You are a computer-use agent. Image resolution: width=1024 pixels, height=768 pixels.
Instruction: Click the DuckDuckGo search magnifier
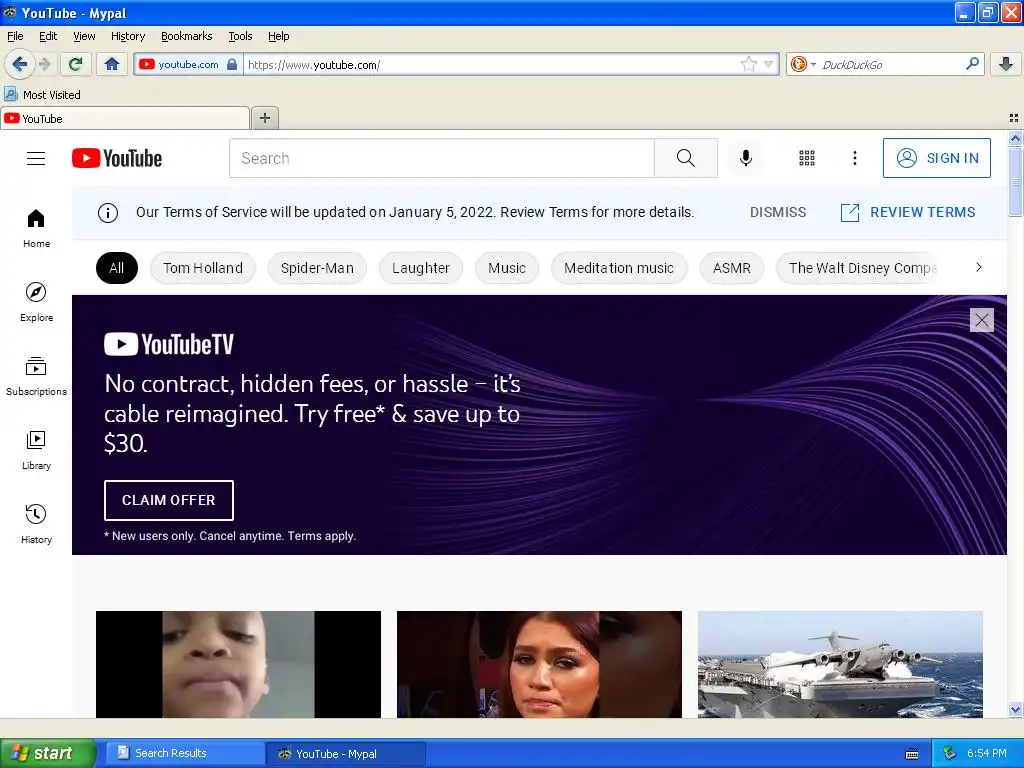tap(972, 64)
